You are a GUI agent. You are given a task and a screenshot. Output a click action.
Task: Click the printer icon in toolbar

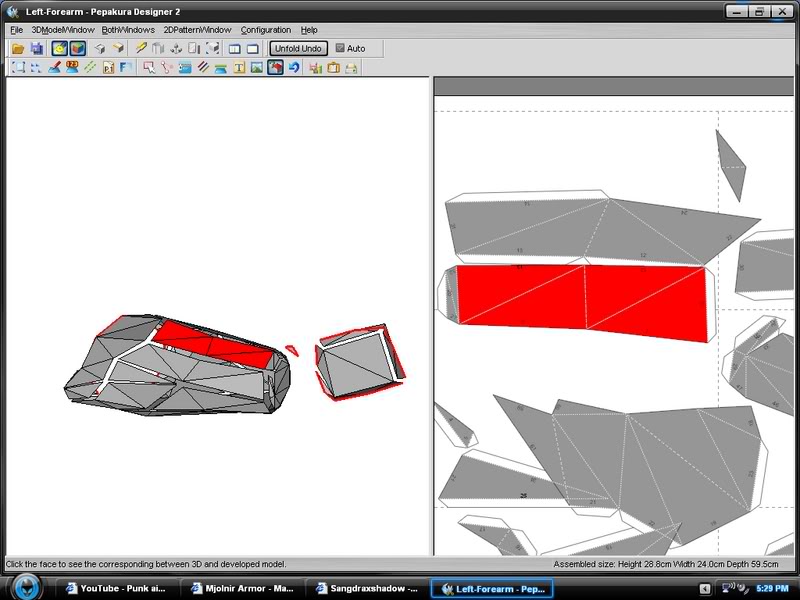(351, 67)
